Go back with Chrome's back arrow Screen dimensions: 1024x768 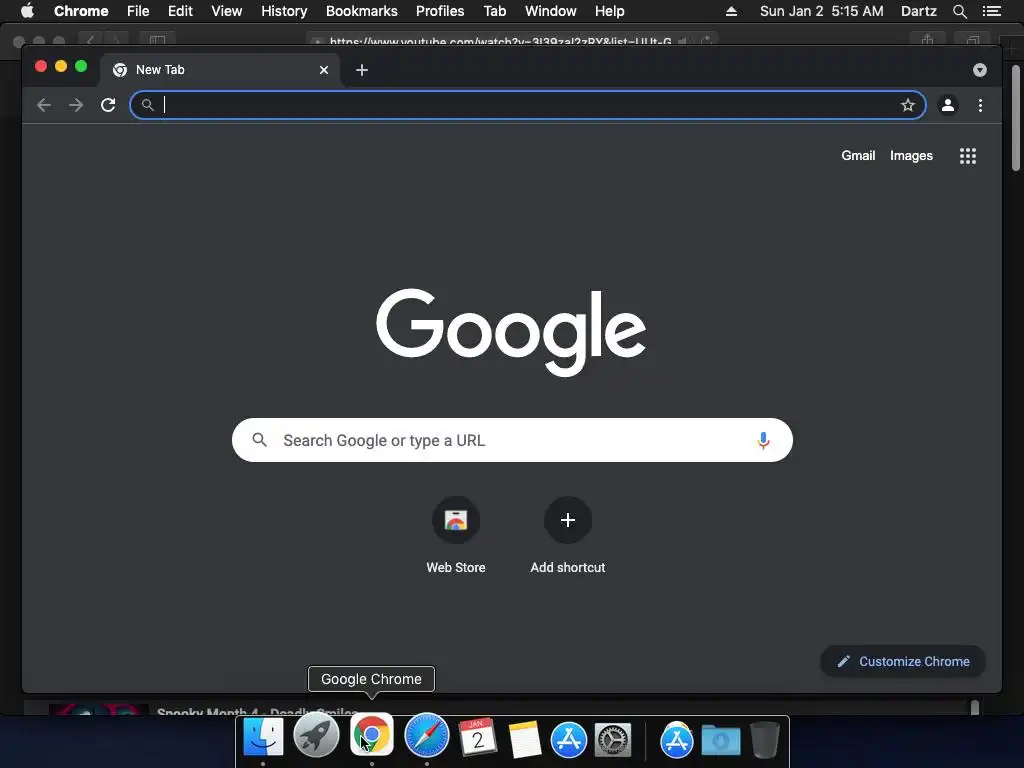point(44,105)
